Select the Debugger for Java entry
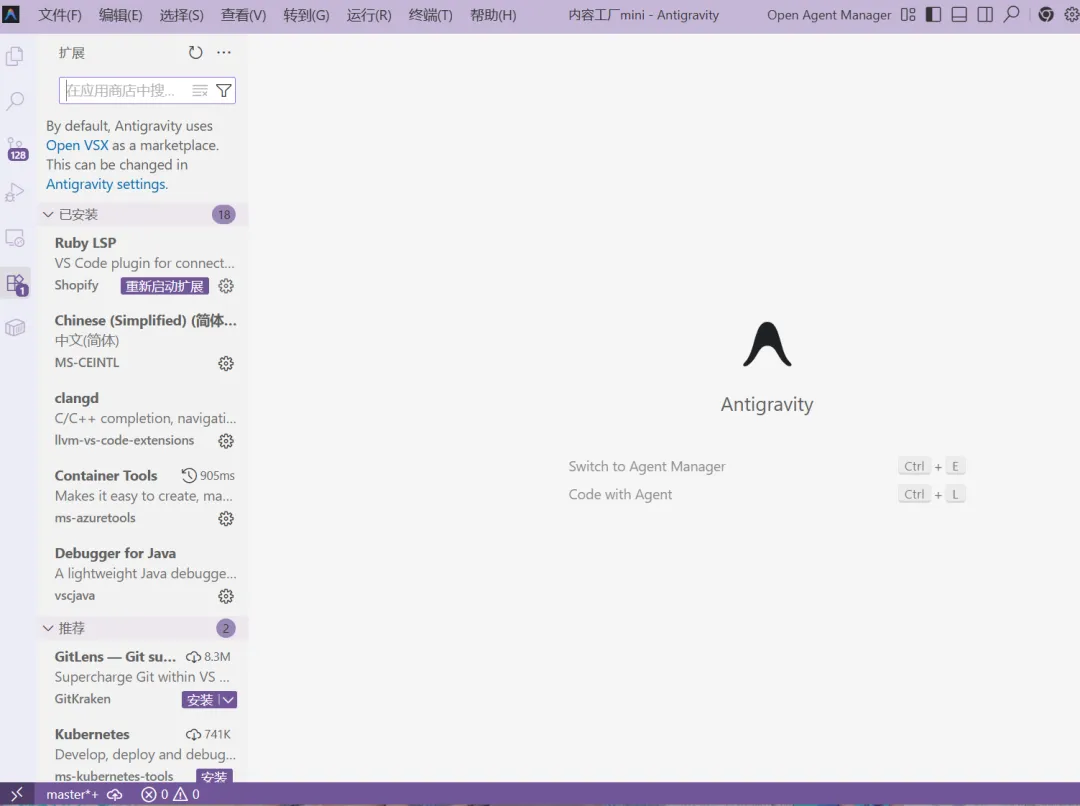Image resolution: width=1080 pixels, height=806 pixels. (143, 575)
